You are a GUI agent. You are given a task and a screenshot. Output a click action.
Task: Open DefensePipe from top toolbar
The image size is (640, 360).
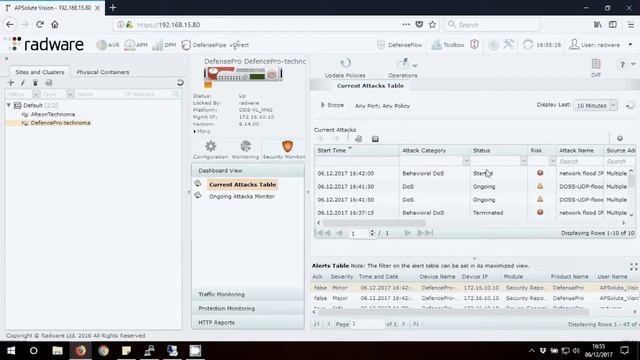pyautogui.click(x=204, y=45)
